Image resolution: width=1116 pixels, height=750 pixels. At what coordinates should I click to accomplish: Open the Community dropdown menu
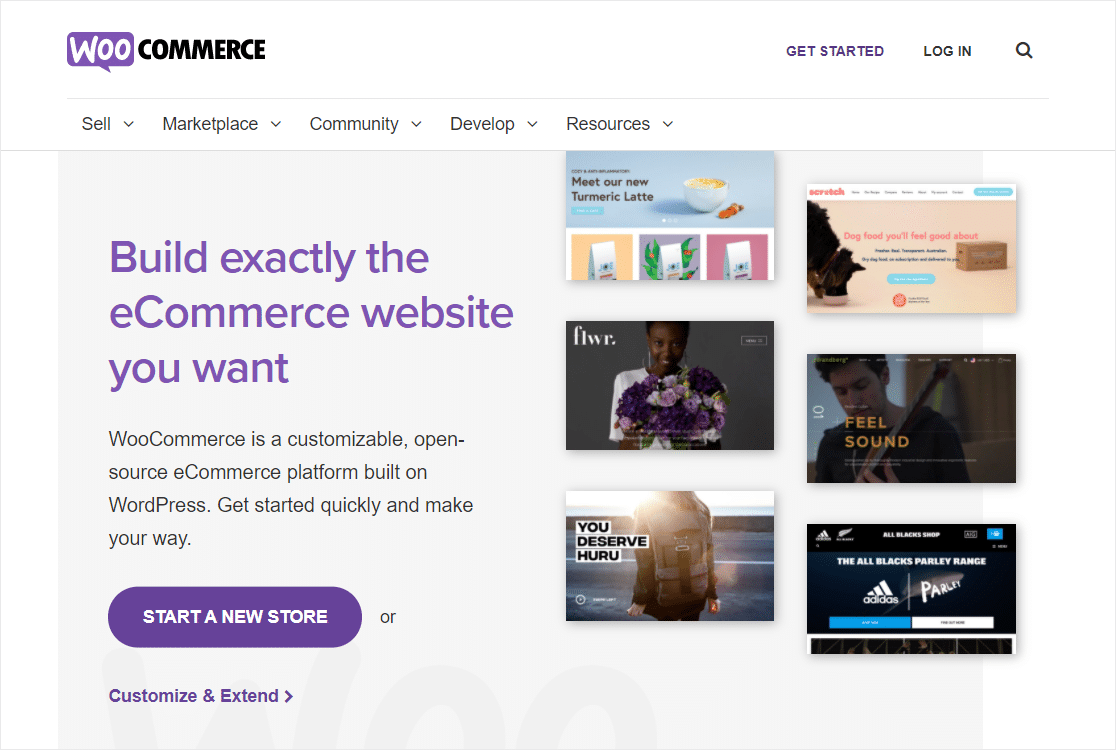click(365, 124)
